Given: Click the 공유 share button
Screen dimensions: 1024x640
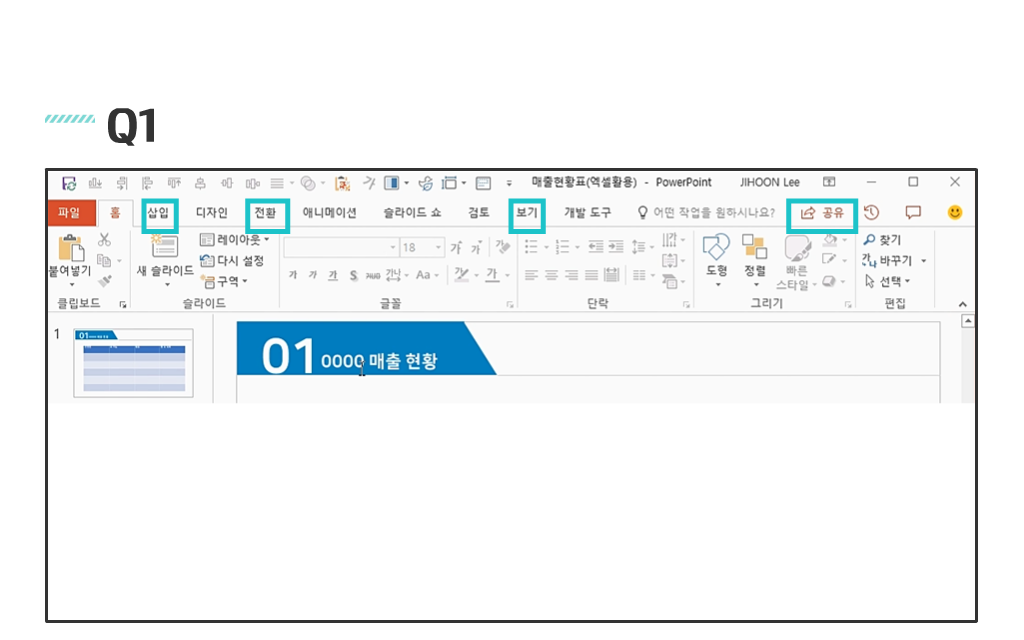Looking at the screenshot, I should point(822,213).
